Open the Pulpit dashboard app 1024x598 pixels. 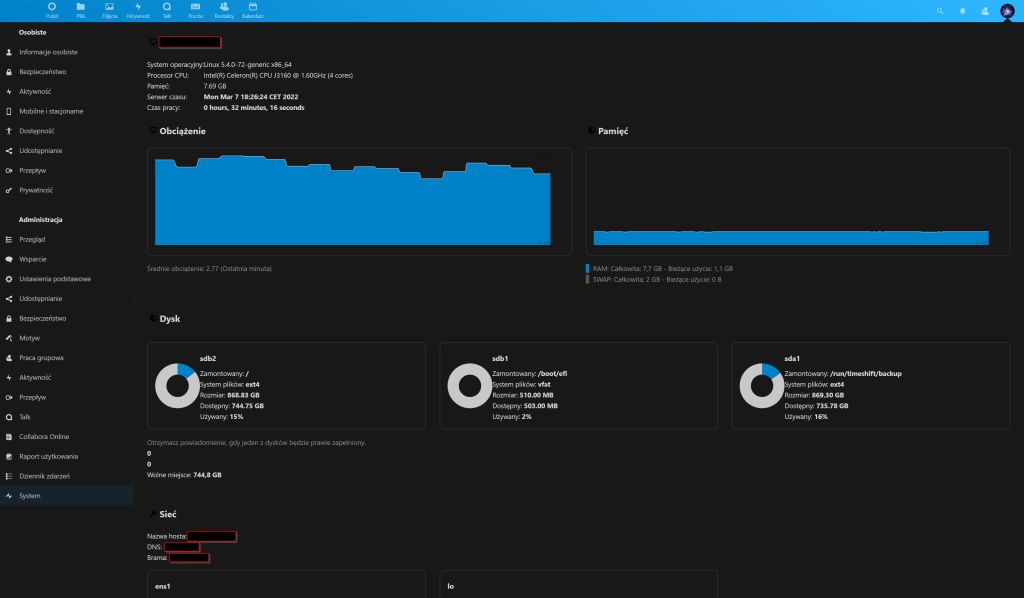click(x=52, y=10)
